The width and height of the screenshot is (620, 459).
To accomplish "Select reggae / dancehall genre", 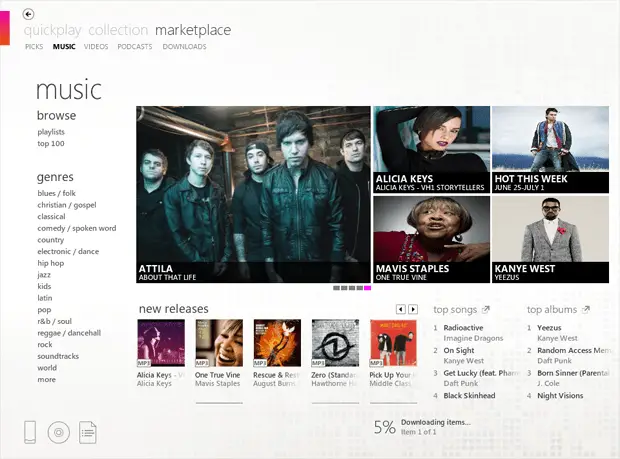I will [69, 333].
